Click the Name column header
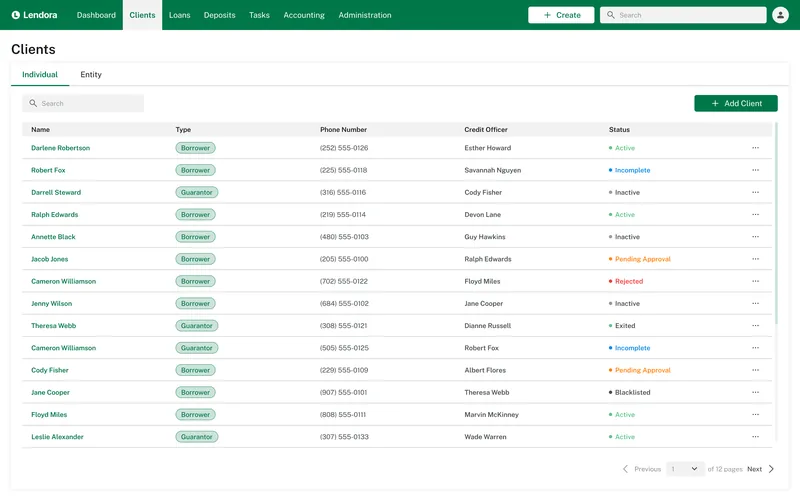Screen dimensions: 800x500 point(40,130)
